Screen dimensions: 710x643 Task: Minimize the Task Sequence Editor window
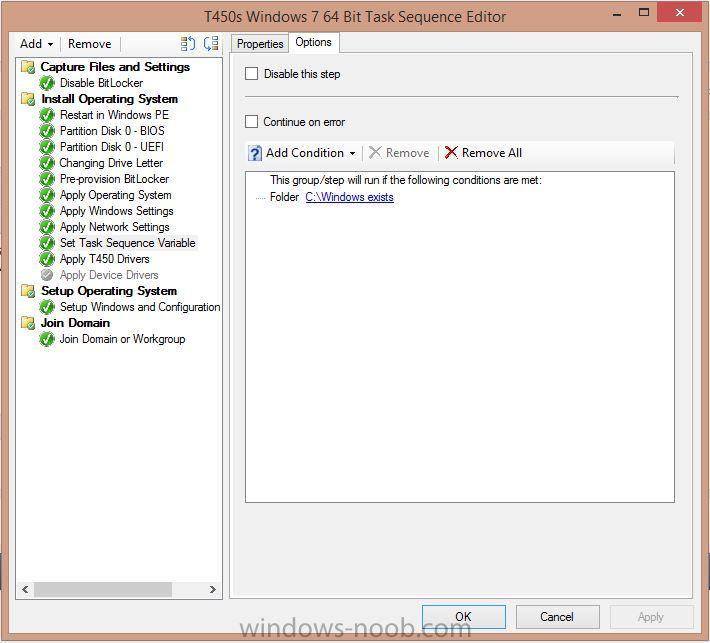click(617, 14)
